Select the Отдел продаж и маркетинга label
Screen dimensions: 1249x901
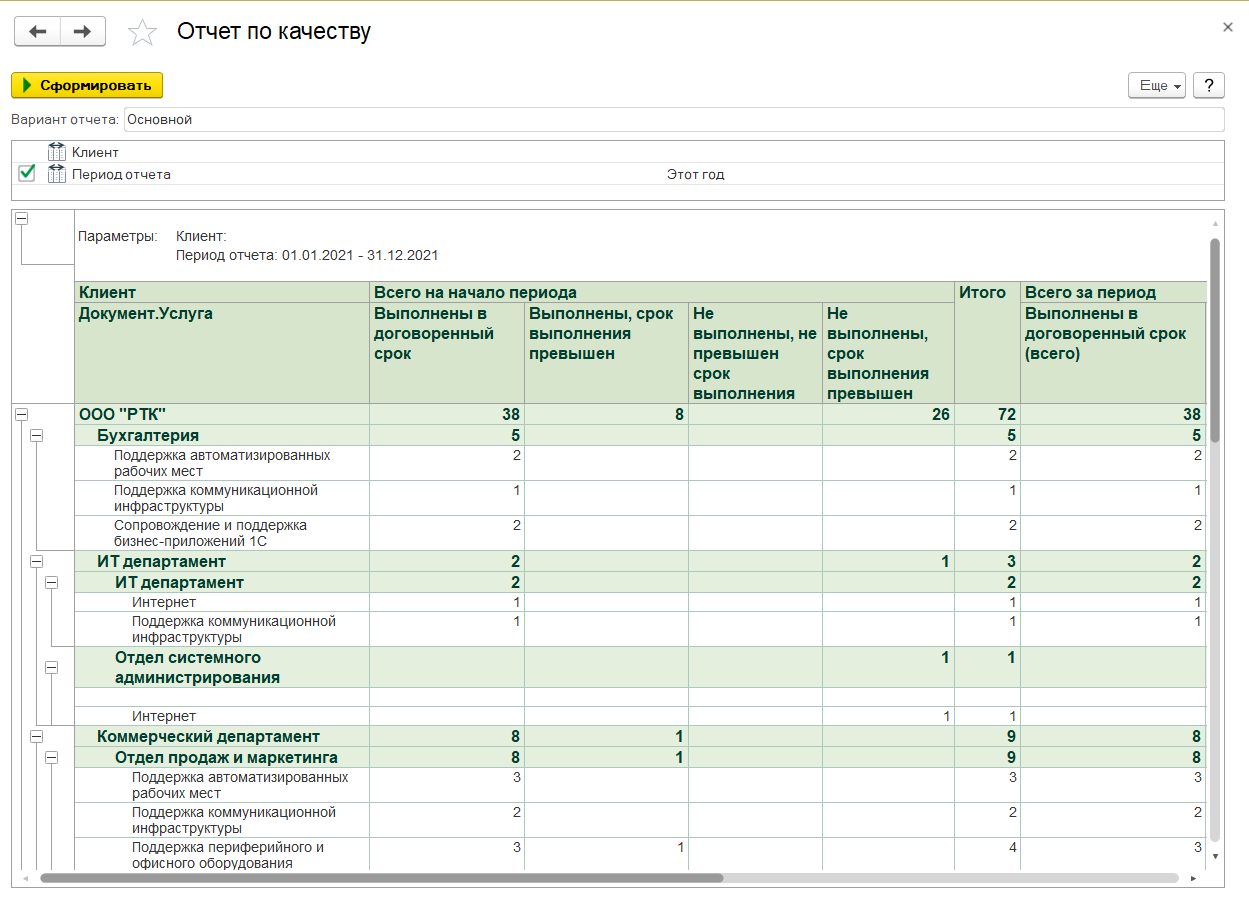point(226,758)
